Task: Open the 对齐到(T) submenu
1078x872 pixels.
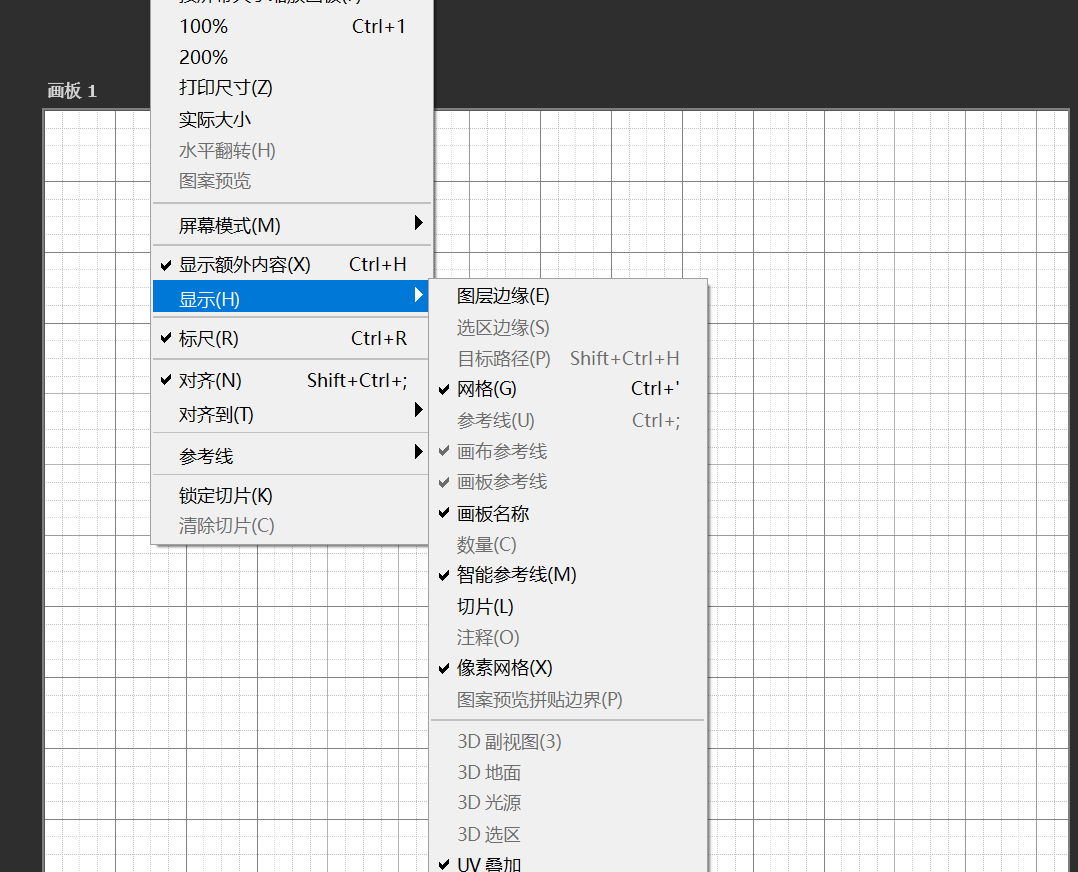Action: click(292, 414)
